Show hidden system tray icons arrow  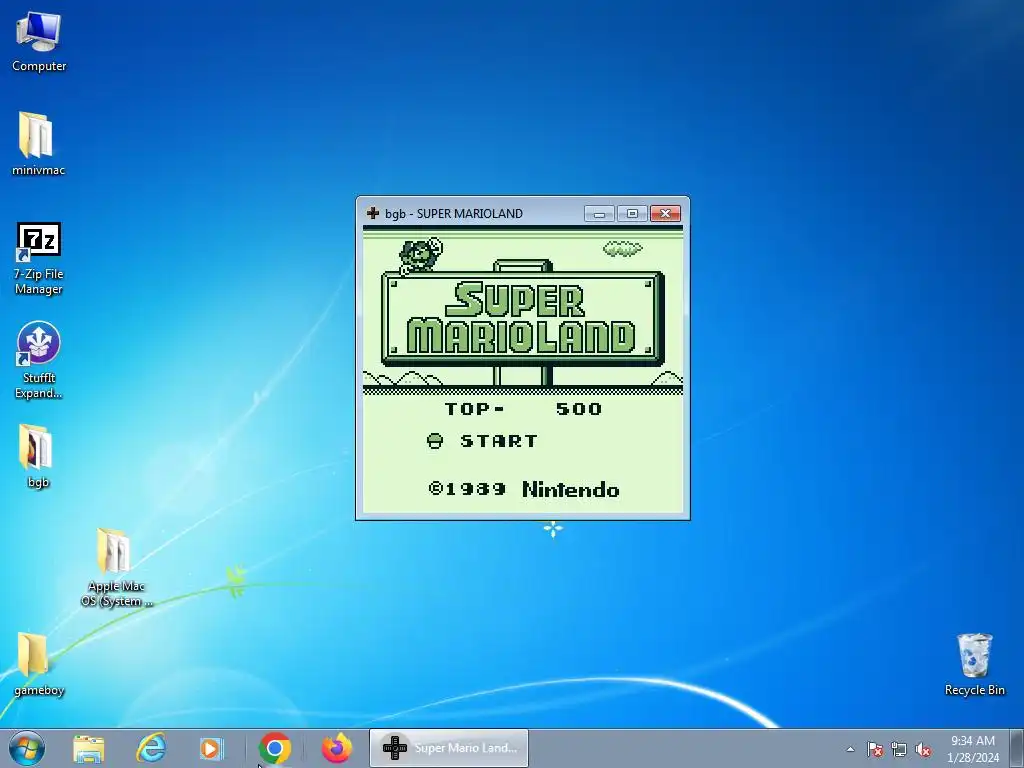pyautogui.click(x=850, y=749)
